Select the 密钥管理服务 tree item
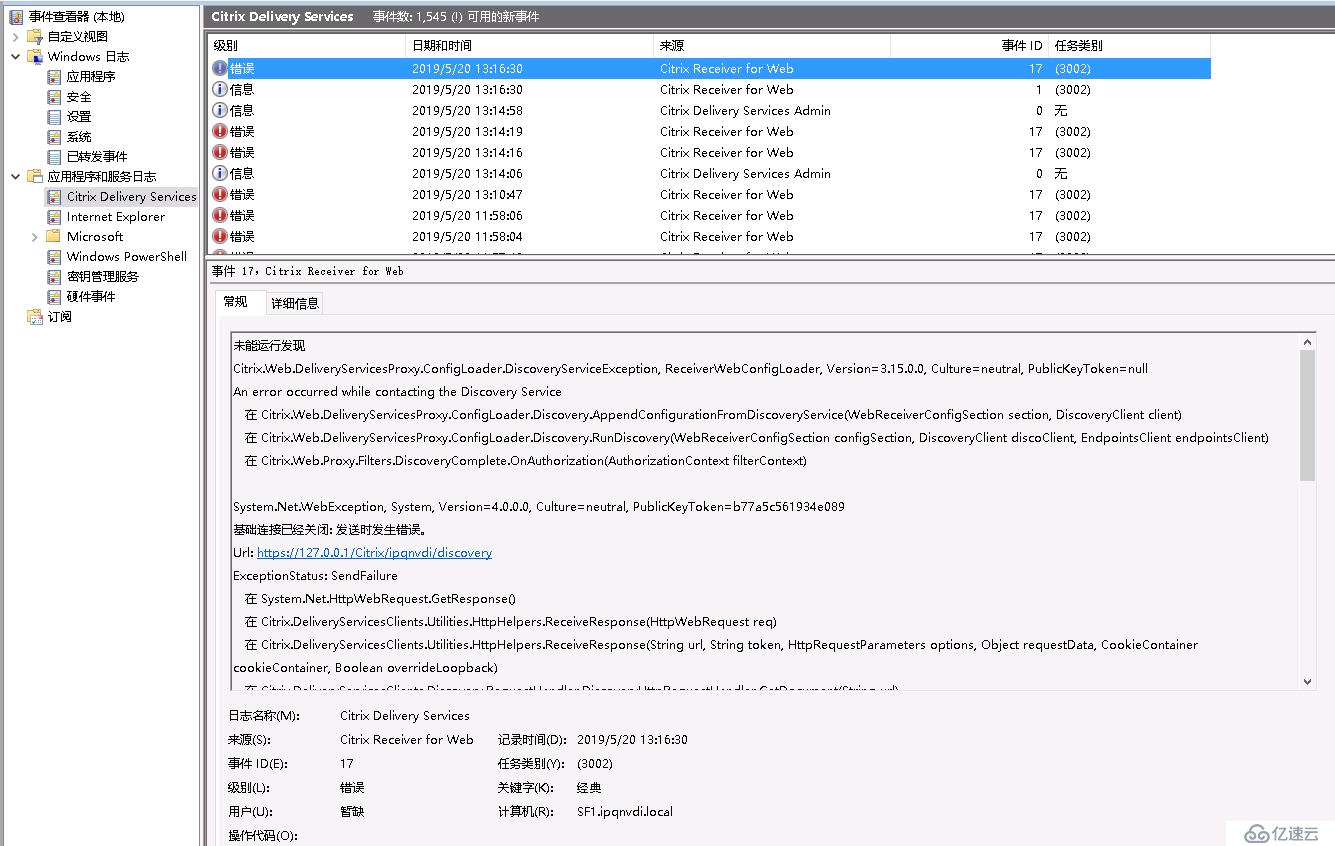 click(103, 277)
